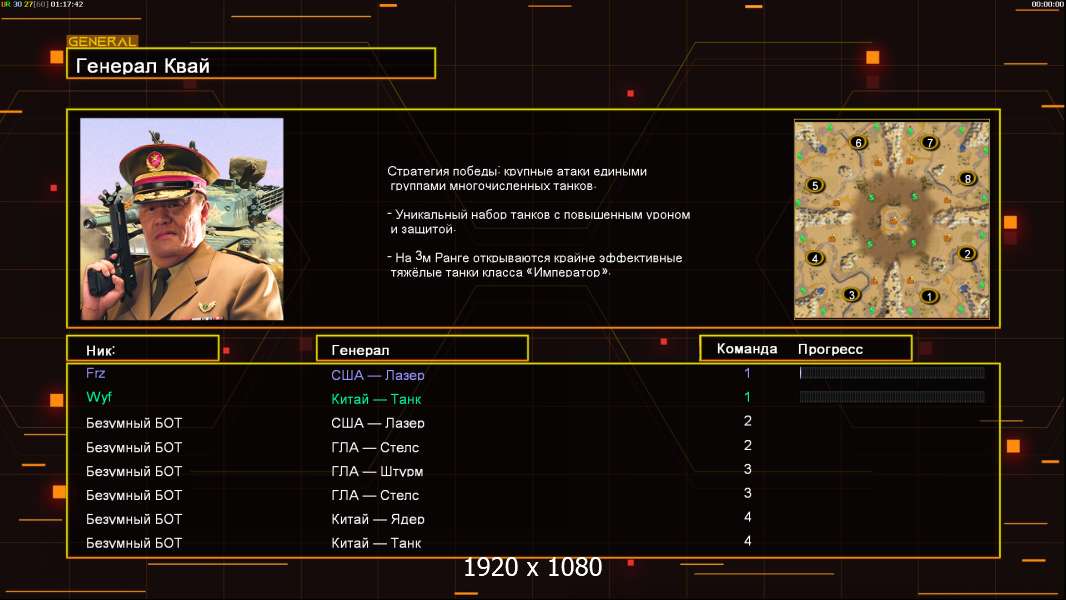Click the "ГЛА — Штурм" general entry

pos(377,471)
